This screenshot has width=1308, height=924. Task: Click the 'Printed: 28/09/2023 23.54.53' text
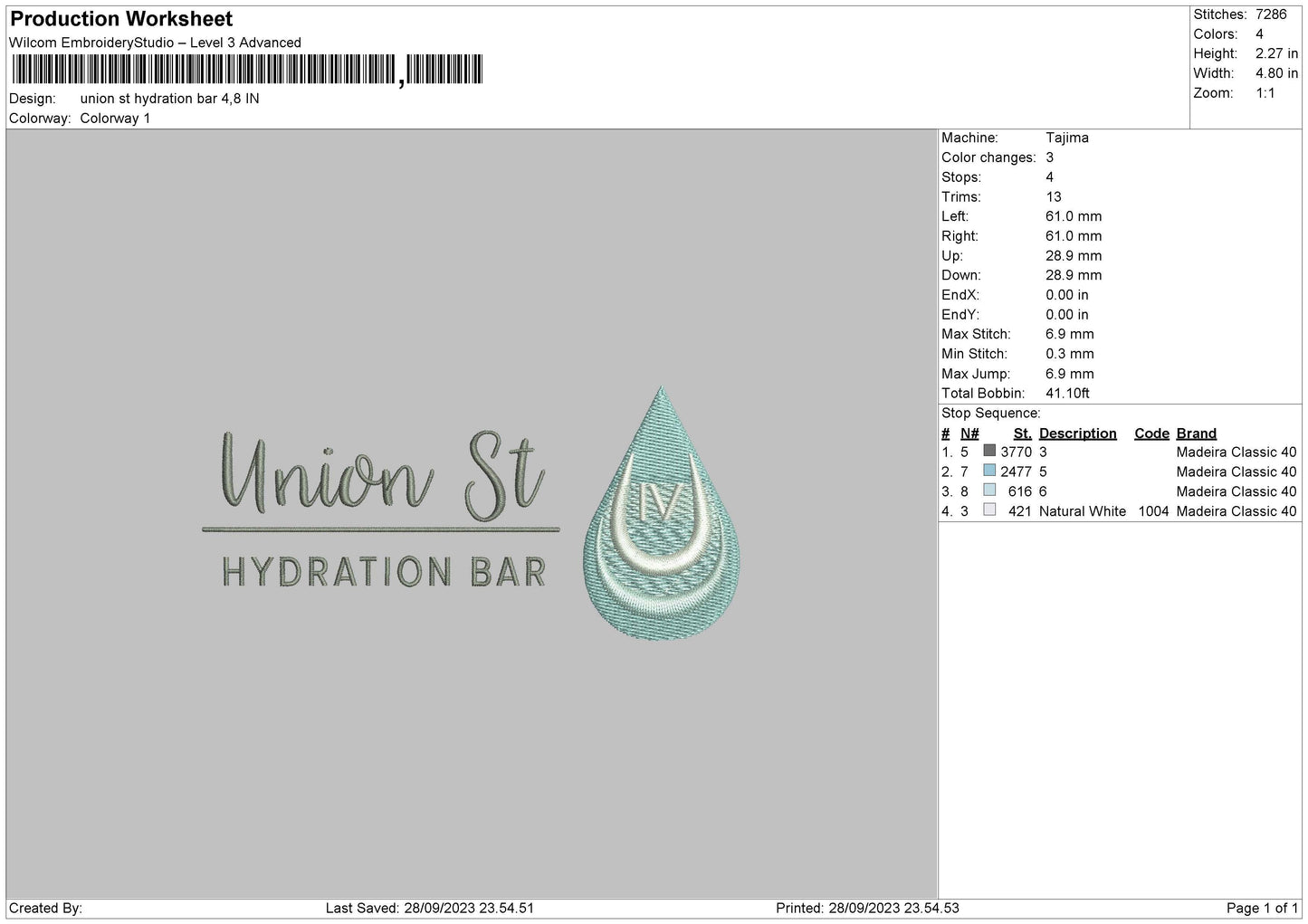[867, 908]
